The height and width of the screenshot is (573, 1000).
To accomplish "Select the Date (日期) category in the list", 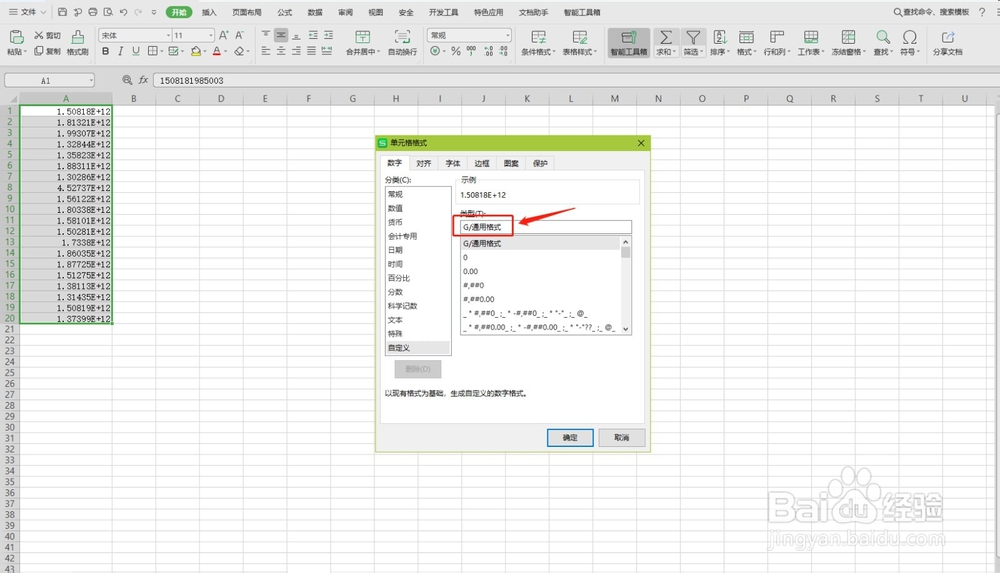I will pos(418,250).
